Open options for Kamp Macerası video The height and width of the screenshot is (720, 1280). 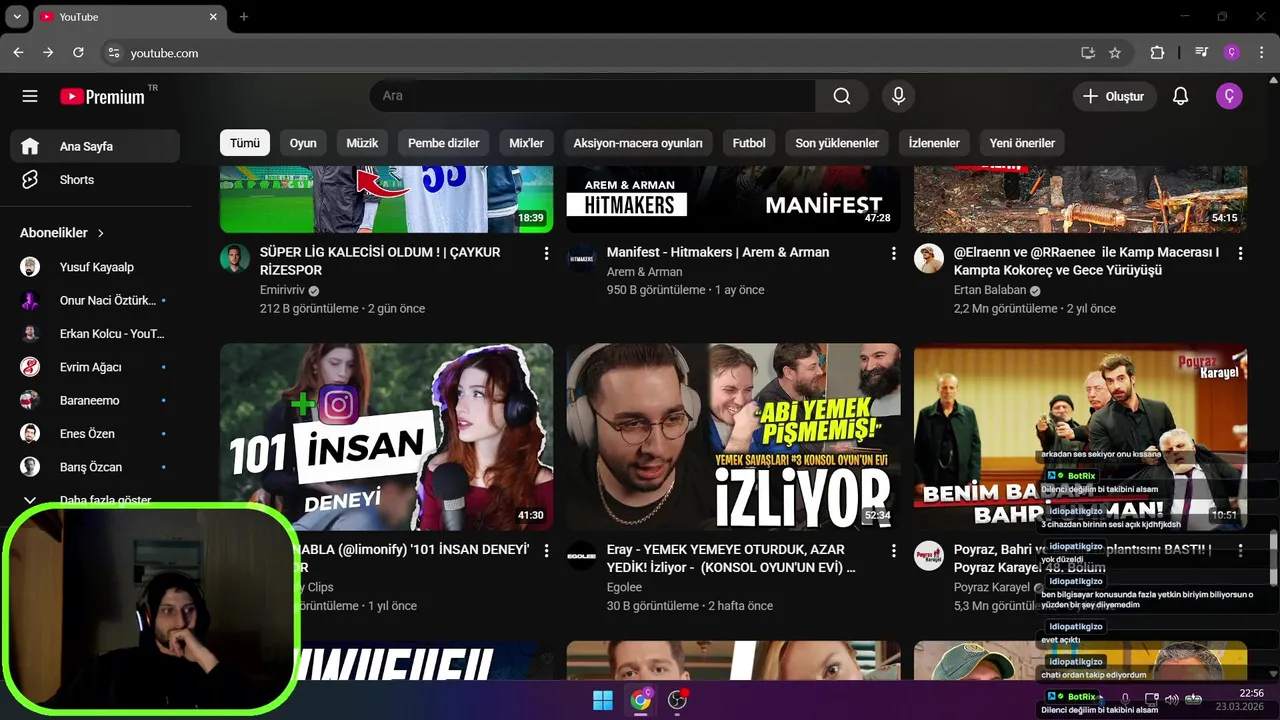[1240, 254]
